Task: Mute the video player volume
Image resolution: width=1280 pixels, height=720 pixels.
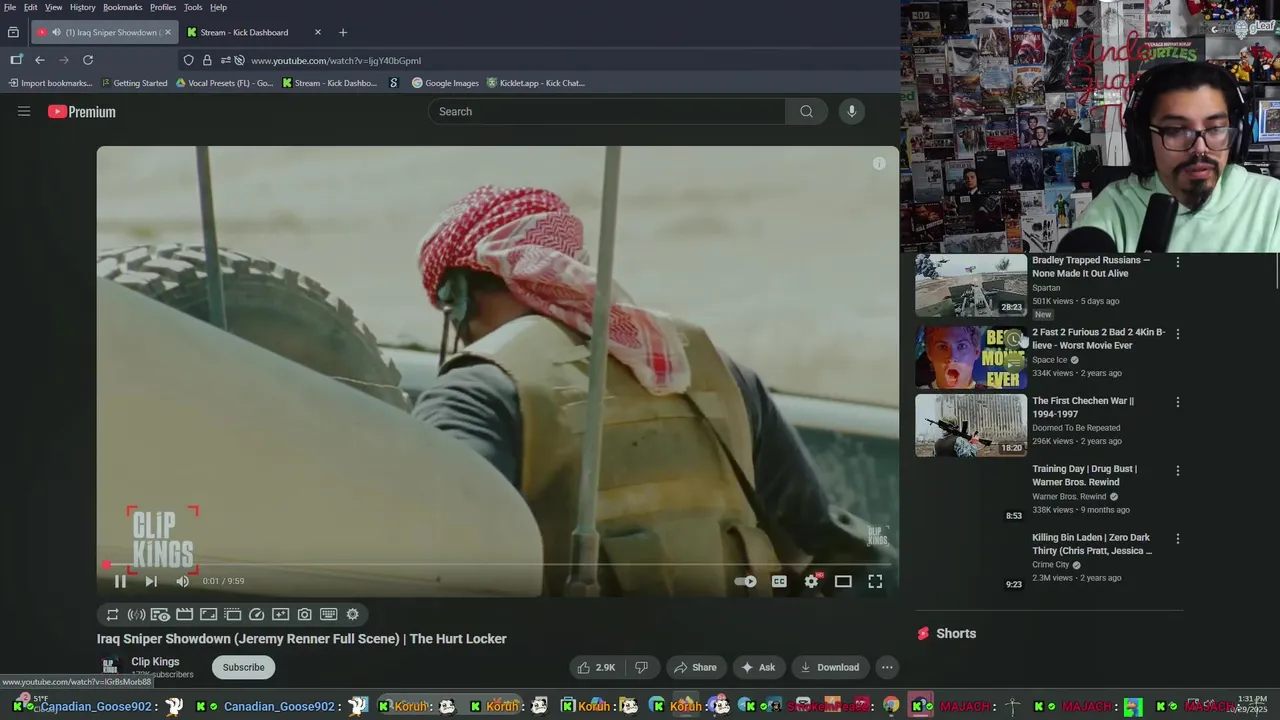Action: click(x=182, y=581)
